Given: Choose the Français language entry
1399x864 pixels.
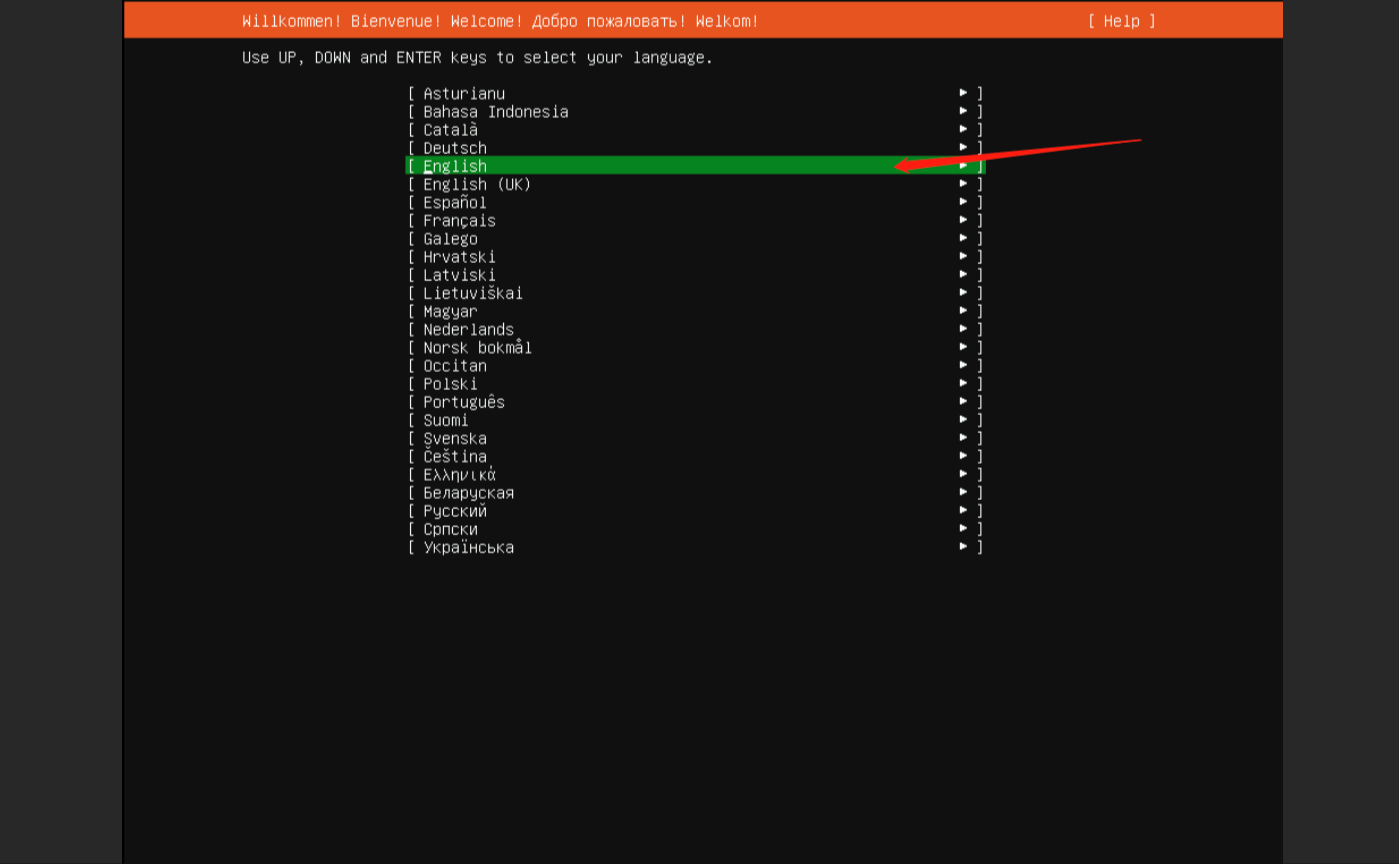Looking at the screenshot, I should coord(696,221).
